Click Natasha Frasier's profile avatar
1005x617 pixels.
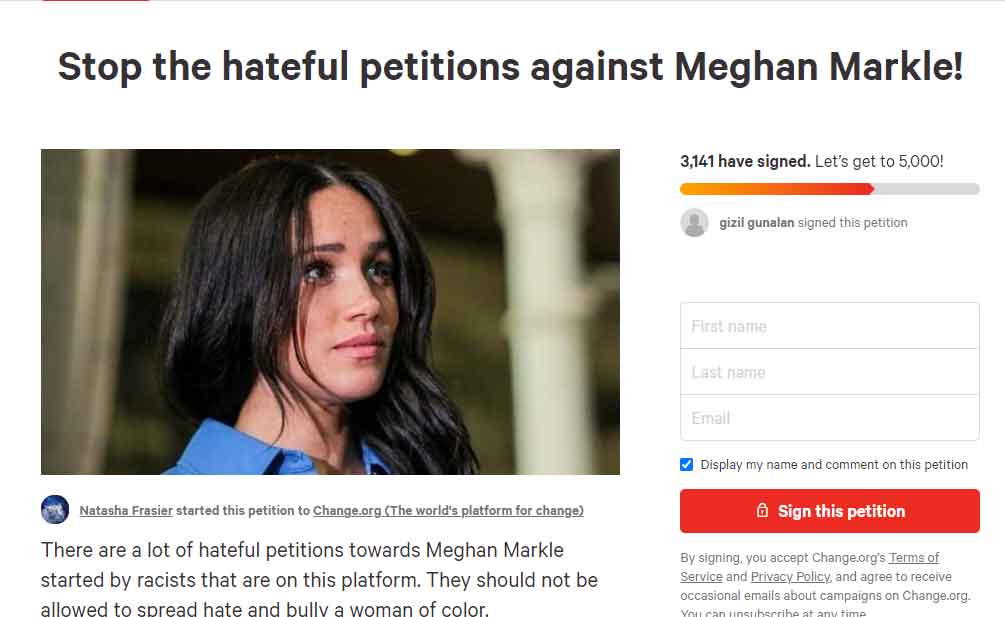pyautogui.click(x=55, y=509)
